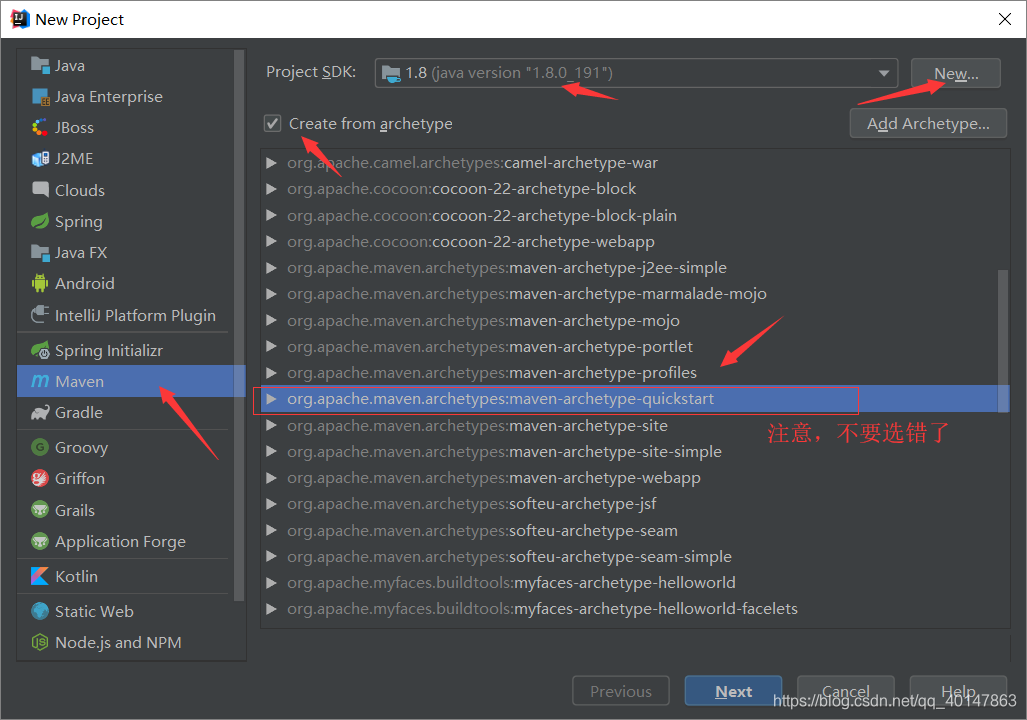Click the Help button

click(958, 691)
